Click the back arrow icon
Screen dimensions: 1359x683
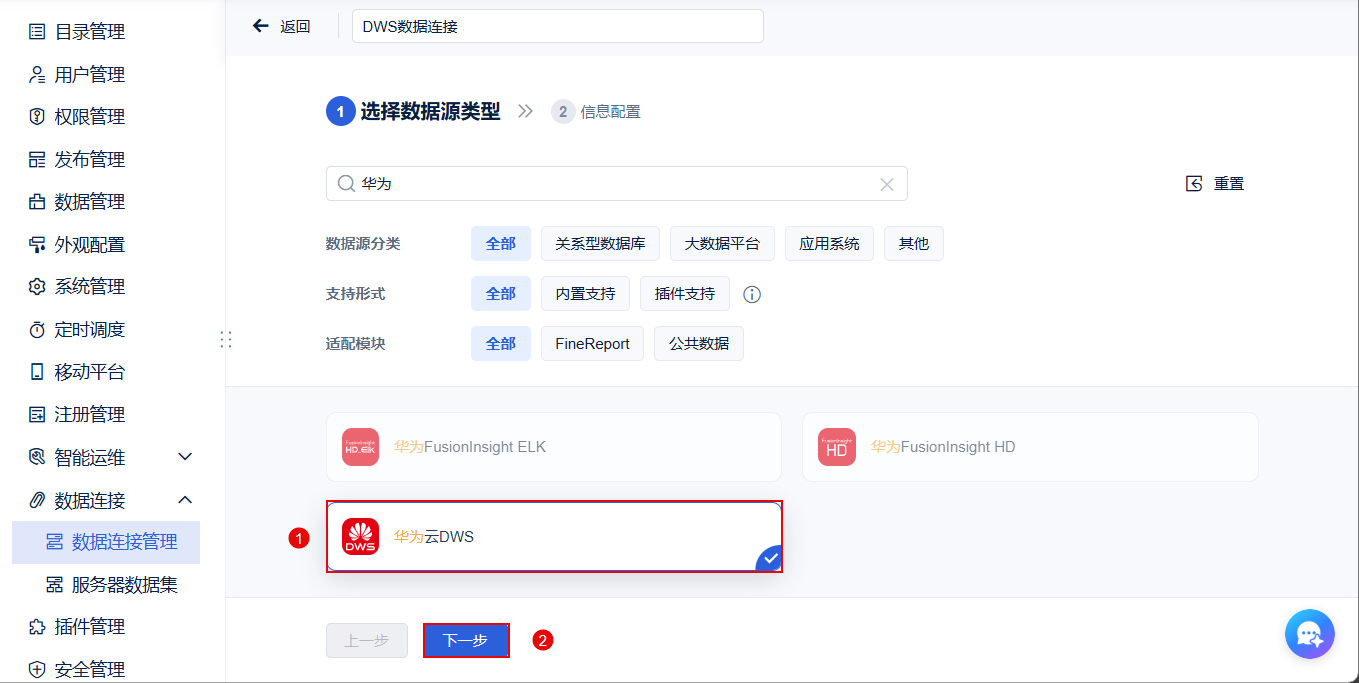(x=261, y=26)
